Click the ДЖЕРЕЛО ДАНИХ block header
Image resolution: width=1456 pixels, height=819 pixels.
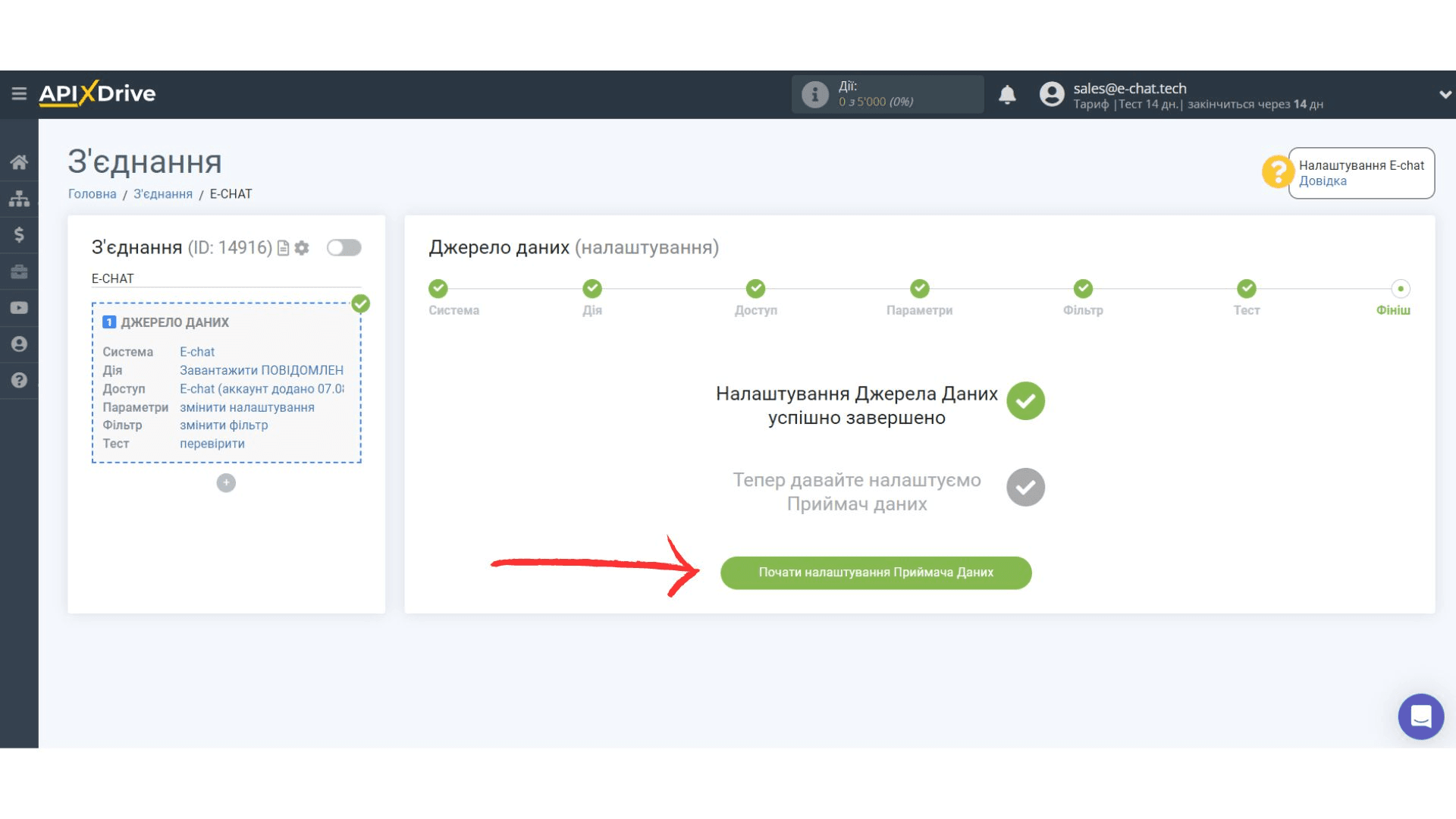(x=174, y=322)
